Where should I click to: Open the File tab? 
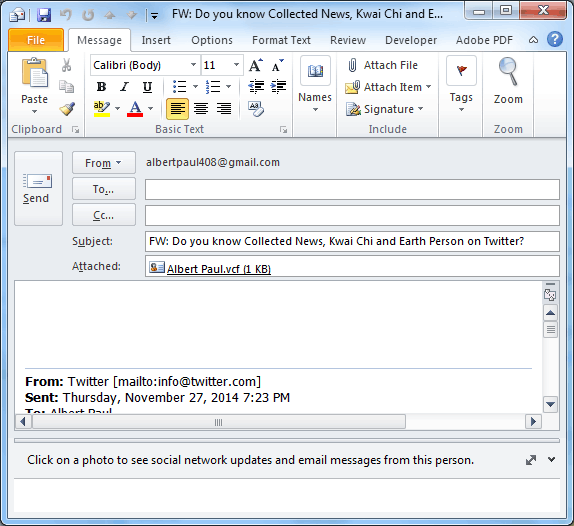pyautogui.click(x=36, y=40)
